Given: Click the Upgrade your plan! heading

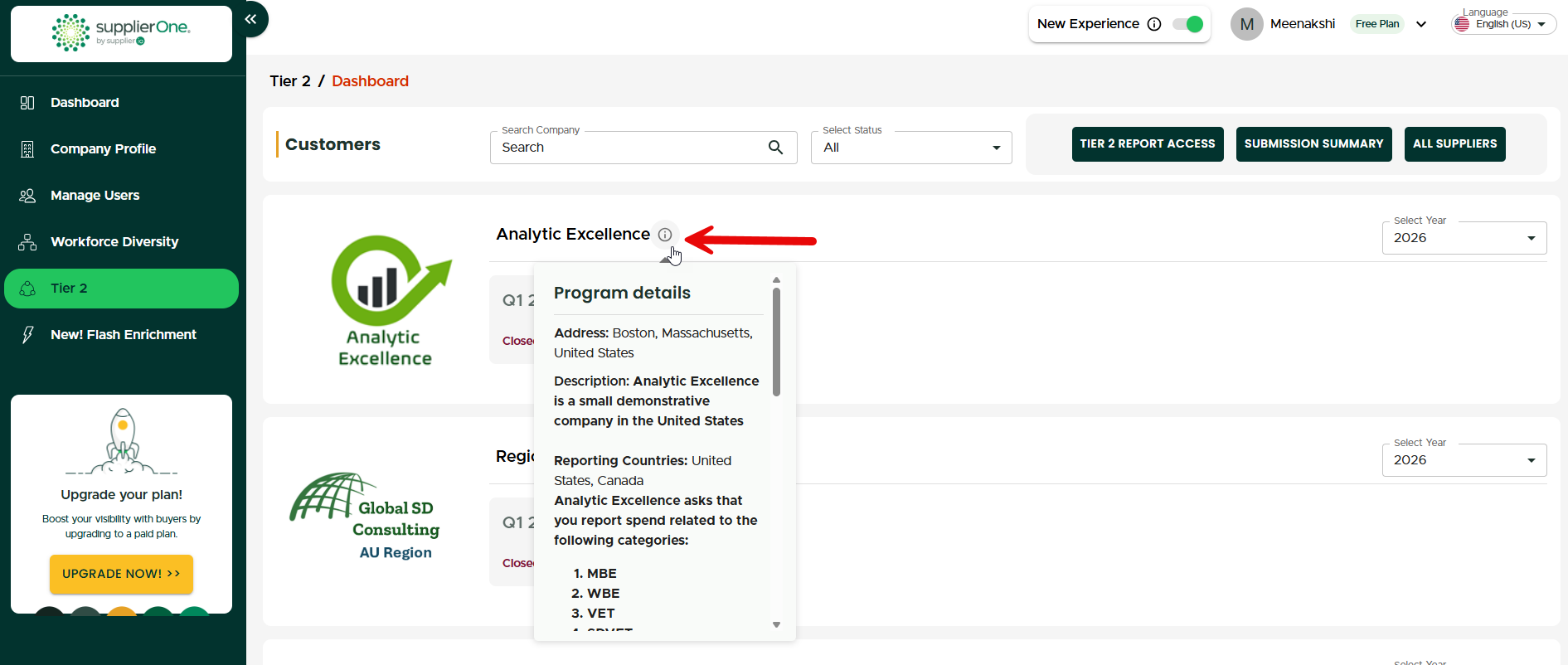Looking at the screenshot, I should pyautogui.click(x=122, y=495).
